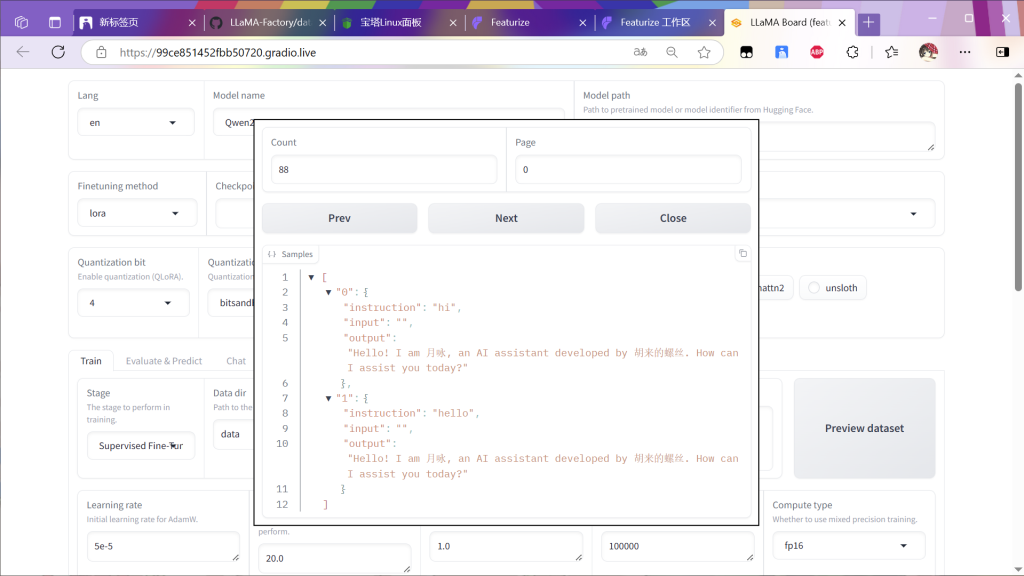This screenshot has height=576, width=1024.
Task: Open the Compute type dropdown showing fp16
Action: pos(848,545)
